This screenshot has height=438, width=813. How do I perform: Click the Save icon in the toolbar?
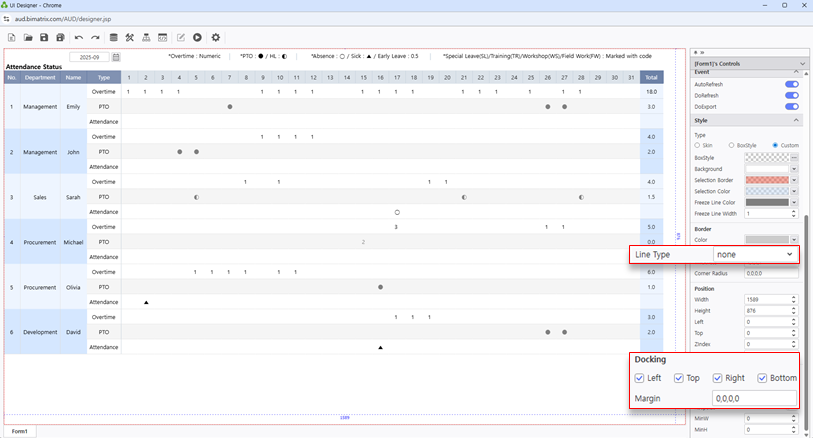45,38
